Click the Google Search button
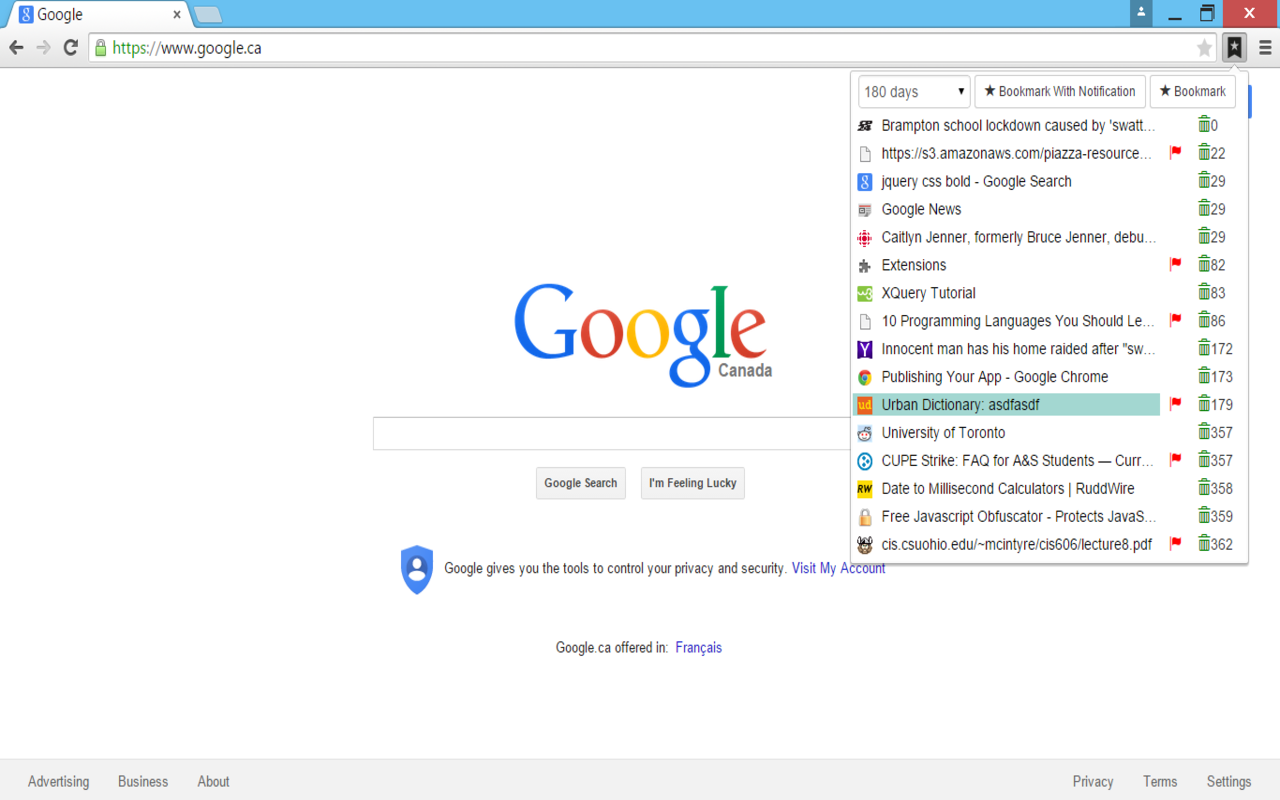 pos(581,483)
